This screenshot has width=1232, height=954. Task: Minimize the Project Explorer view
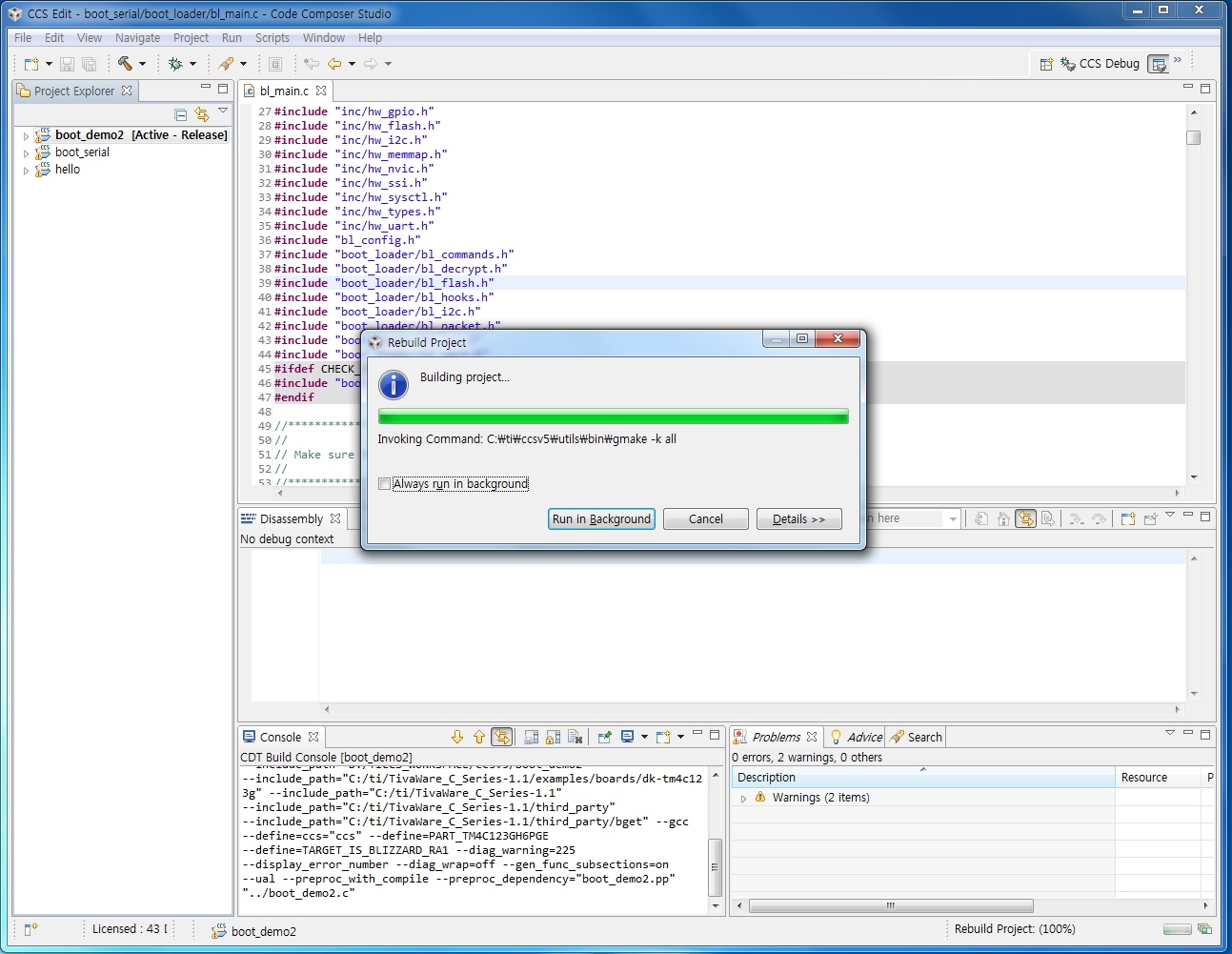pyautogui.click(x=205, y=89)
